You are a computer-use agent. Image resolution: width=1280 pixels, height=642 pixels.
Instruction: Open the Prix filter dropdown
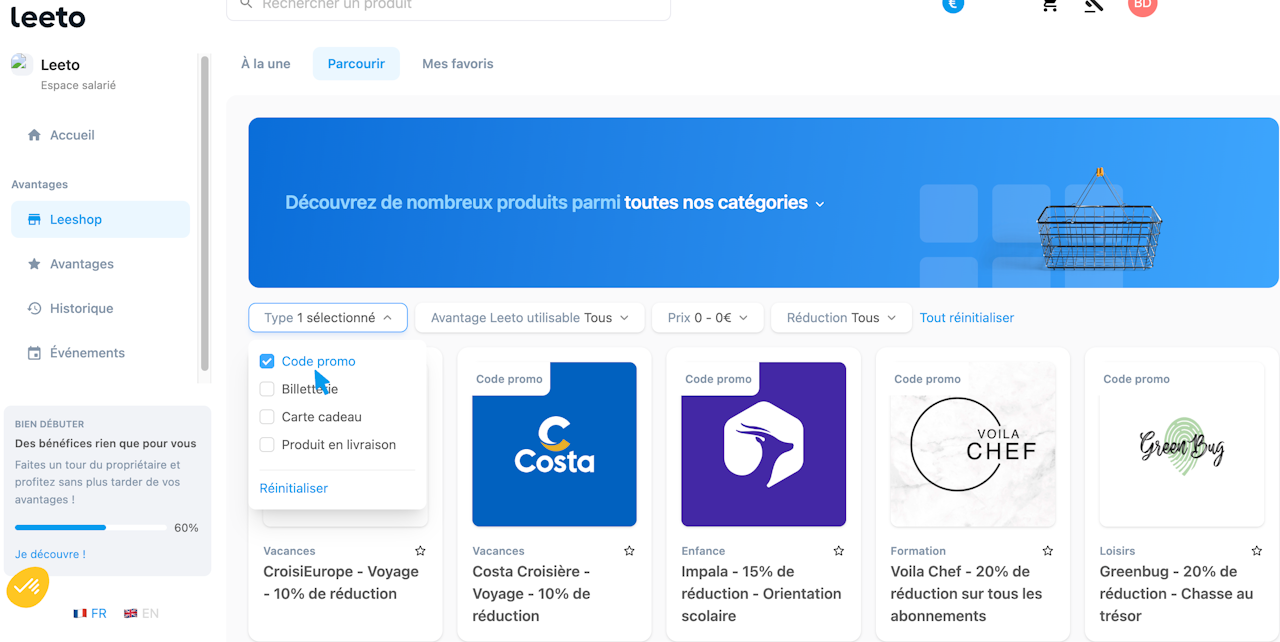[x=708, y=318]
